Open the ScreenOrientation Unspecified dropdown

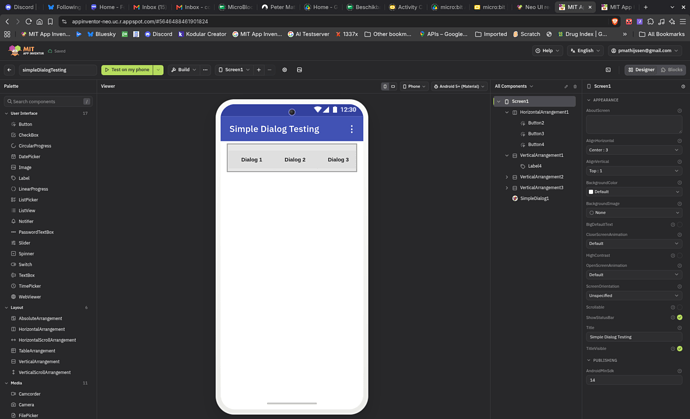point(634,296)
